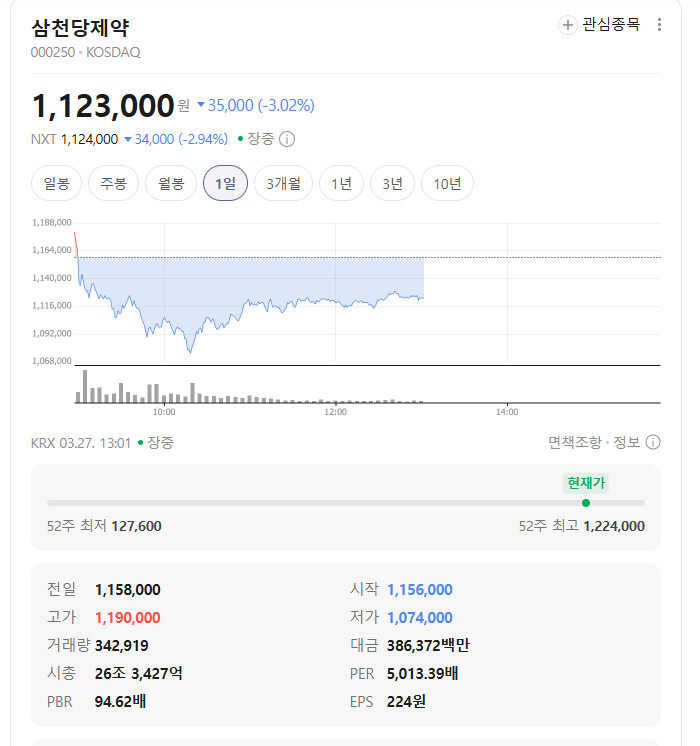The image size is (700, 746).
Task: Click the 10:00 time axis label
Action: click(164, 412)
